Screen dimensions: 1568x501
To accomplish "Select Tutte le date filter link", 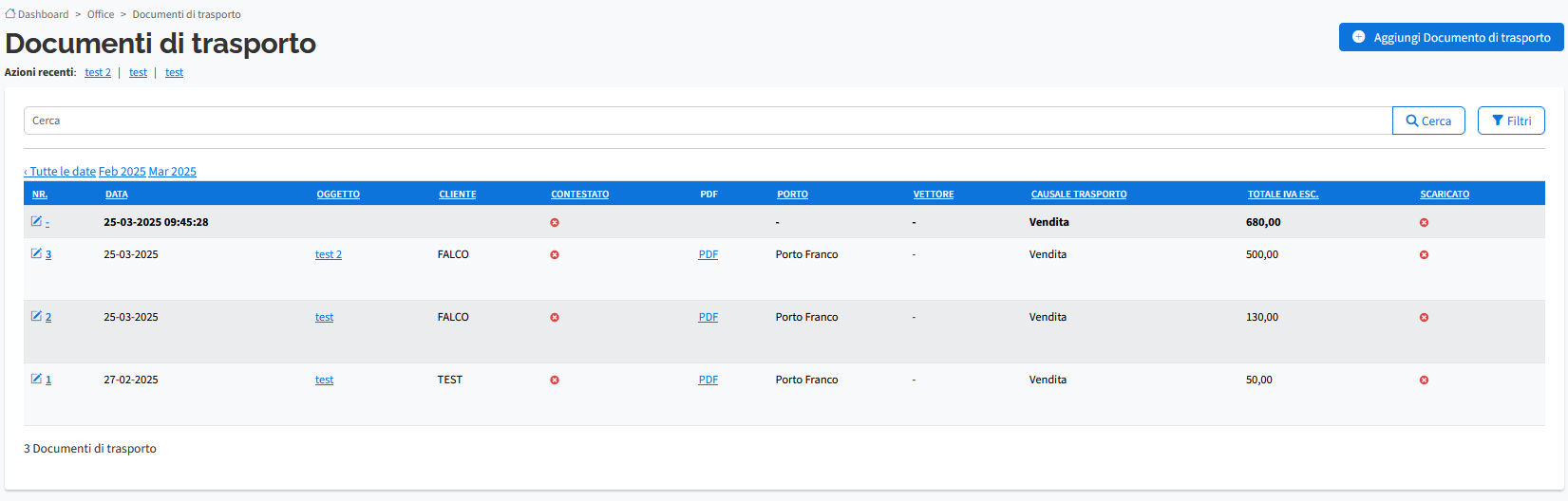I will (x=60, y=172).
